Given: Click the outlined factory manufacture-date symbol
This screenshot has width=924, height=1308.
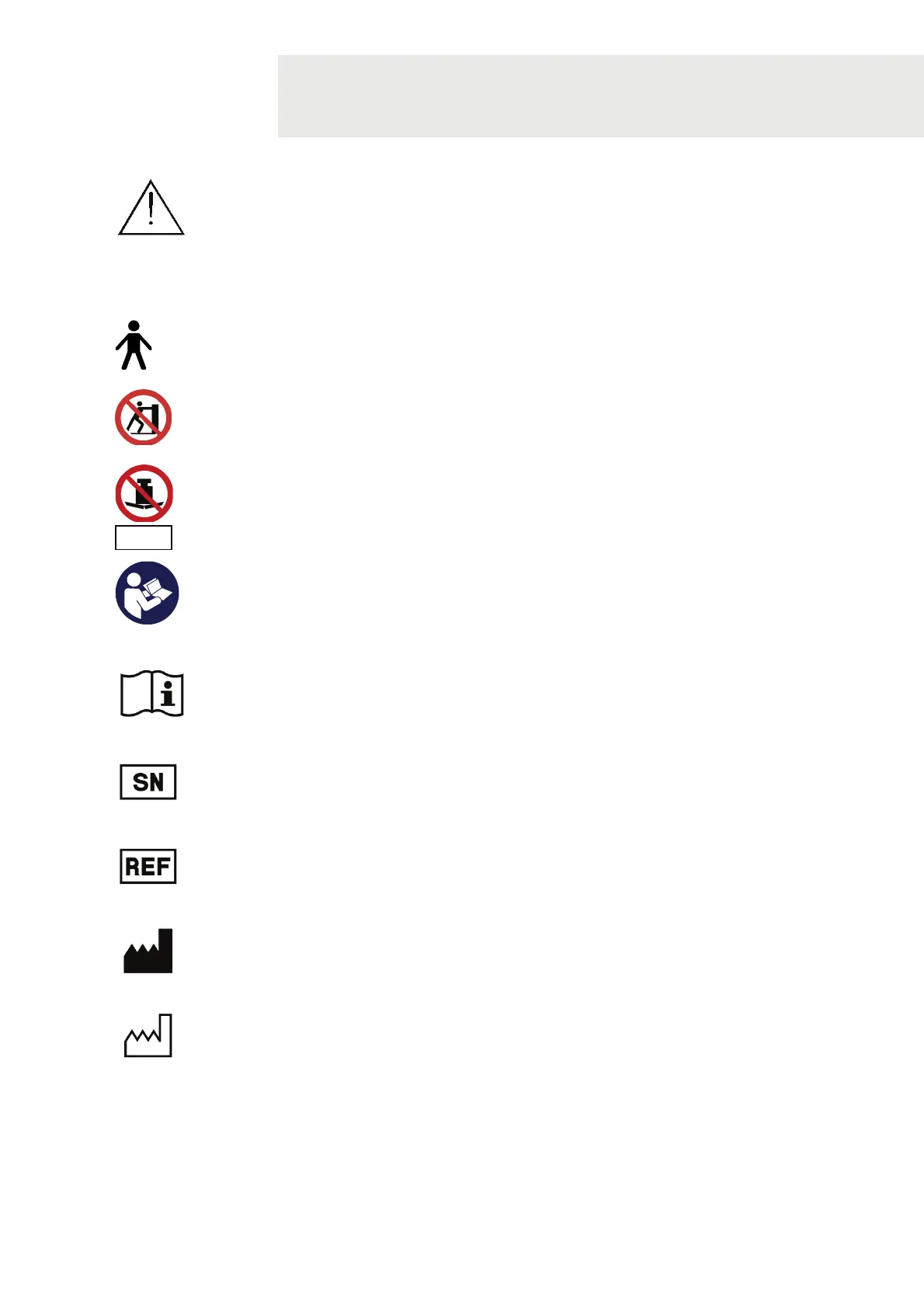Looking at the screenshot, I should coord(148,1035).
